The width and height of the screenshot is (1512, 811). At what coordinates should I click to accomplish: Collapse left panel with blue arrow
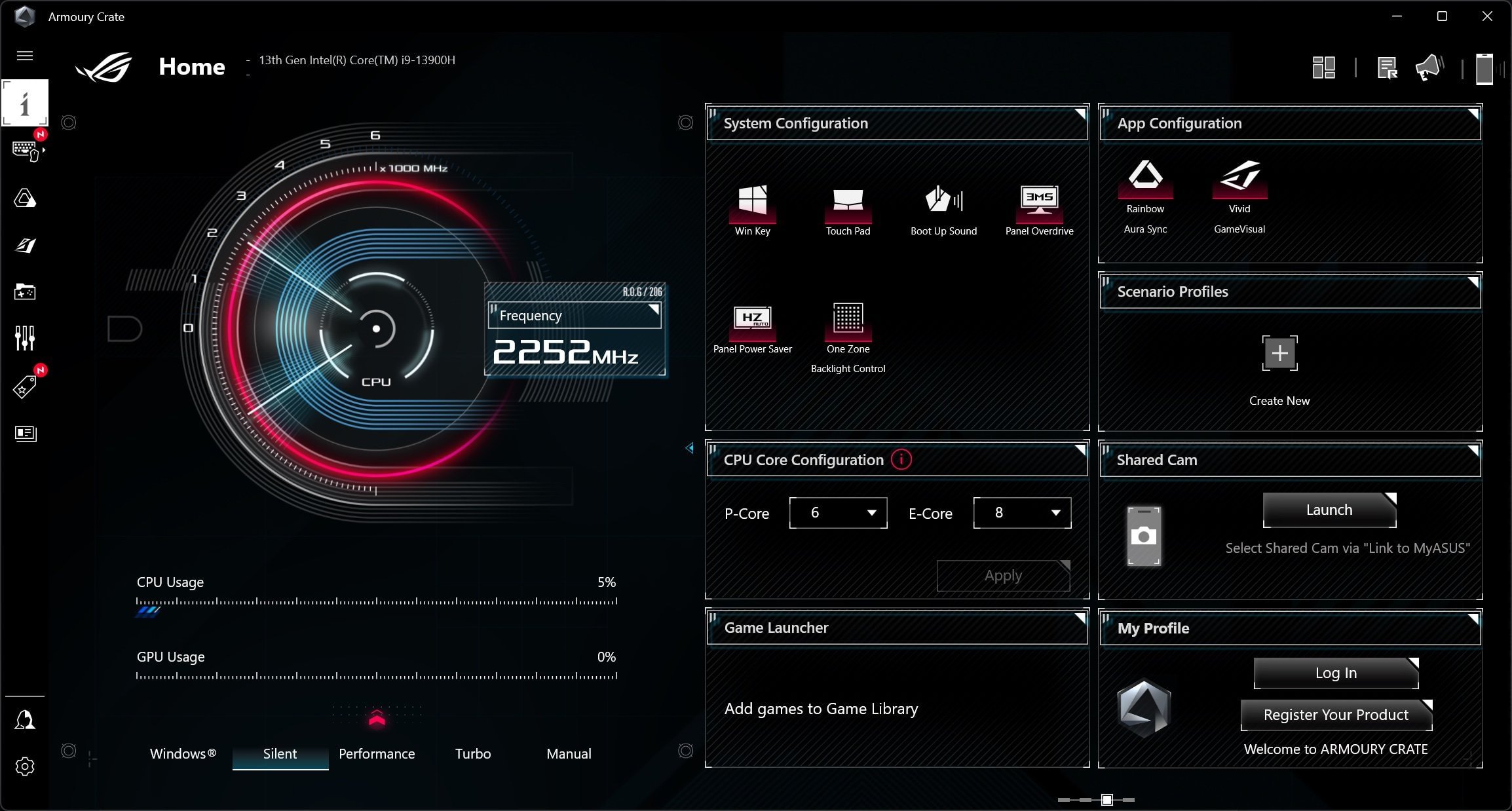coord(689,448)
